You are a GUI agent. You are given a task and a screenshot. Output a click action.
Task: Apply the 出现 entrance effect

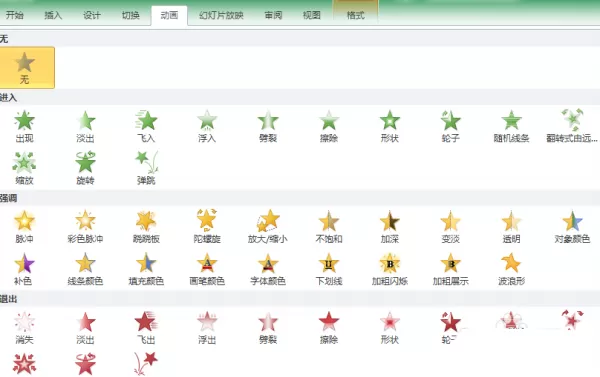(24, 126)
